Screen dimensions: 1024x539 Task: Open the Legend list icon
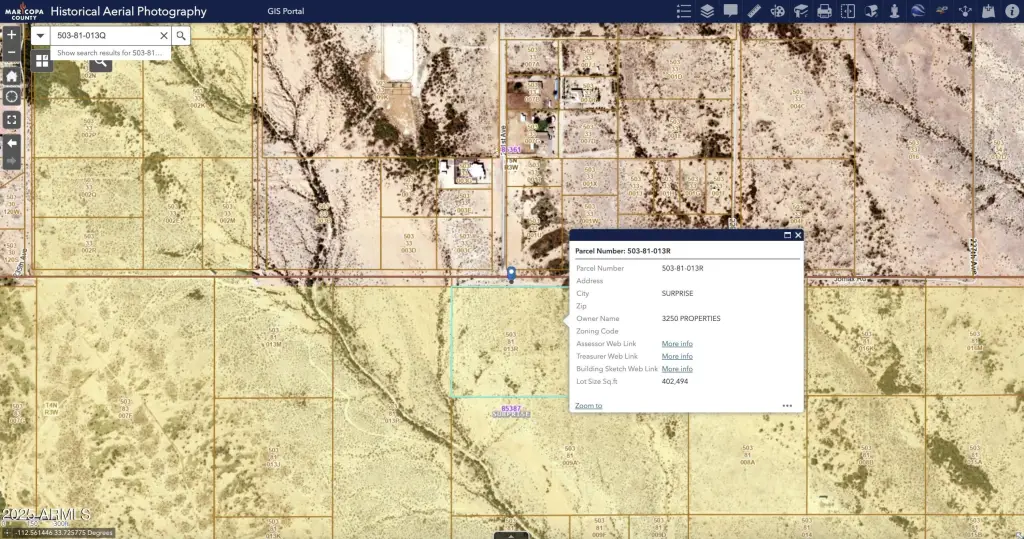(684, 11)
